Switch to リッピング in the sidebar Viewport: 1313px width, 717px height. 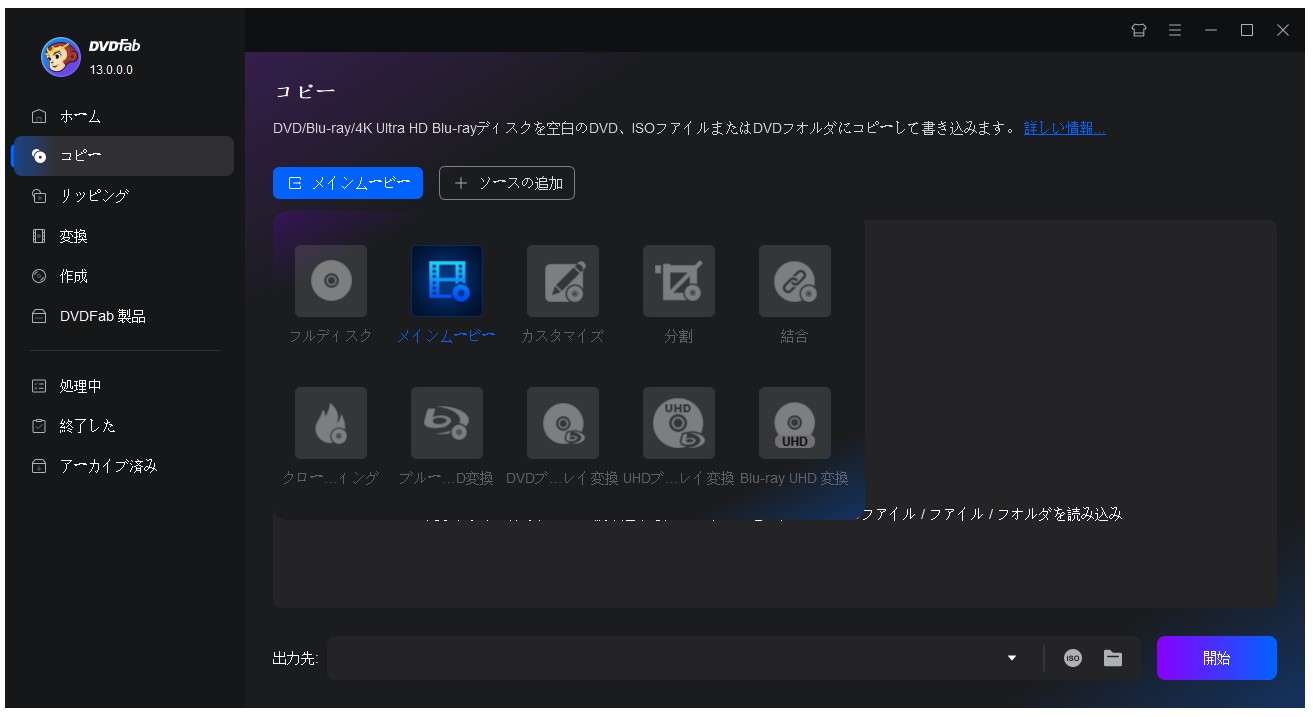122,196
